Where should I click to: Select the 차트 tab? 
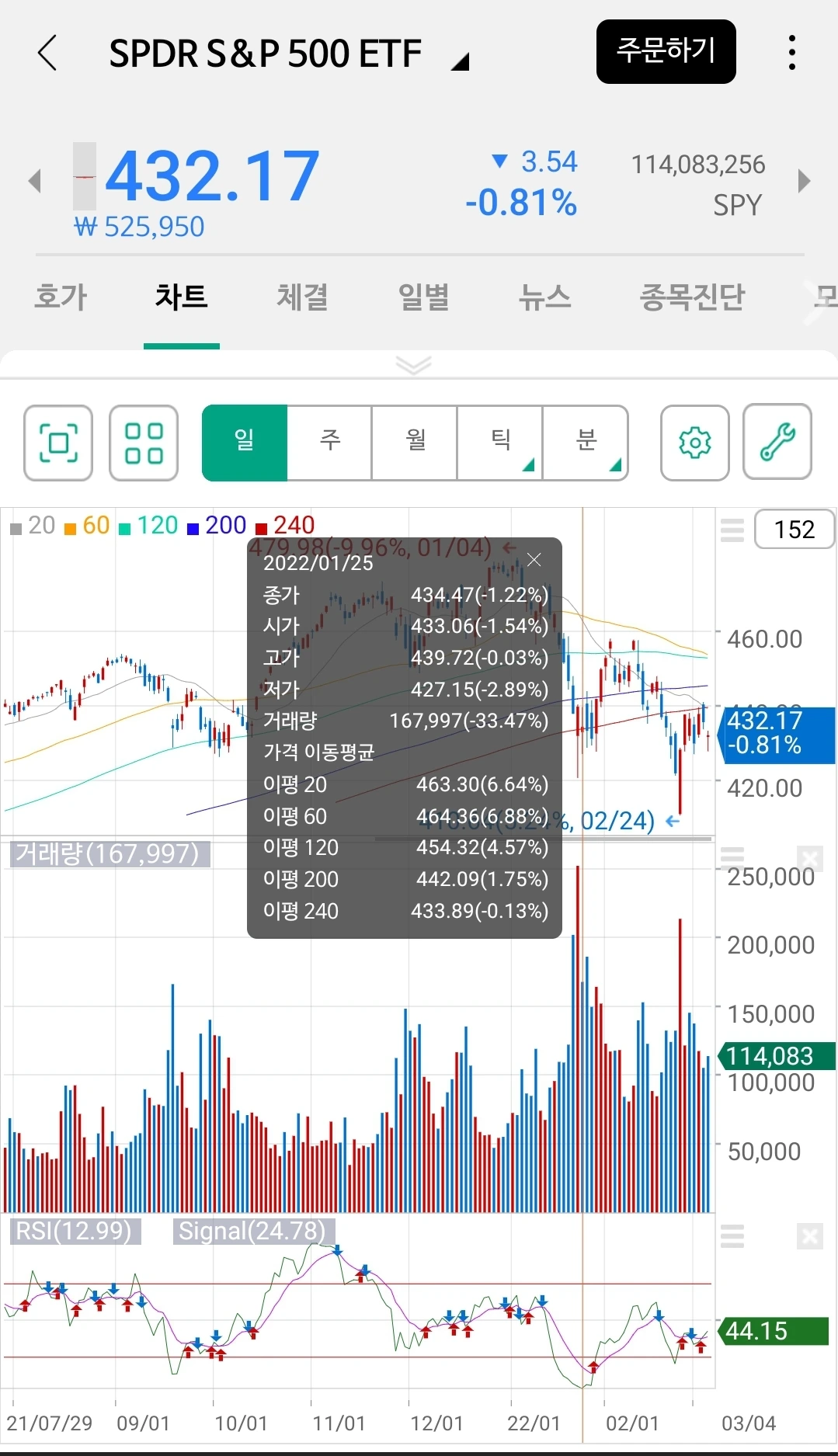[x=181, y=297]
